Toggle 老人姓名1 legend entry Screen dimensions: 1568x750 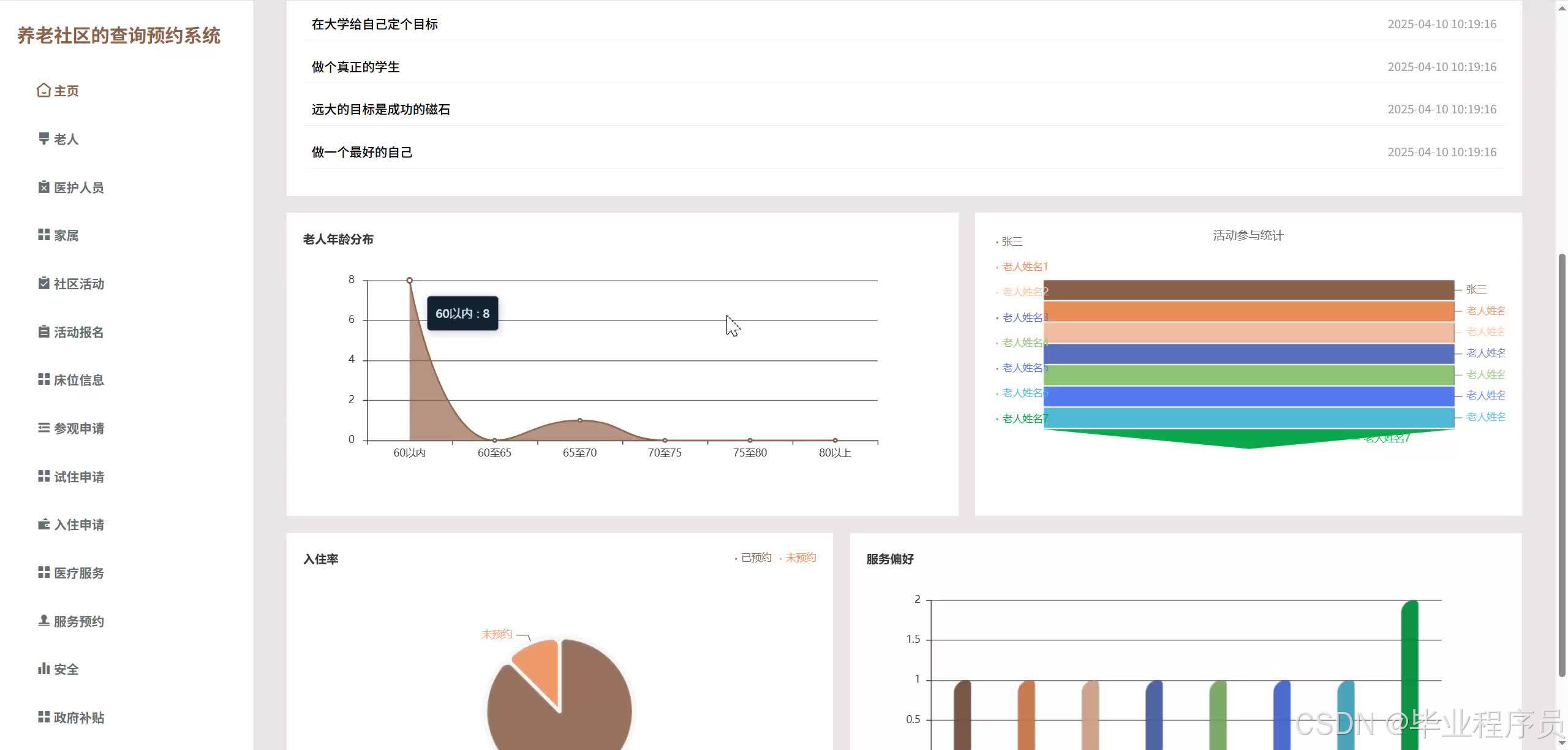click(1024, 267)
